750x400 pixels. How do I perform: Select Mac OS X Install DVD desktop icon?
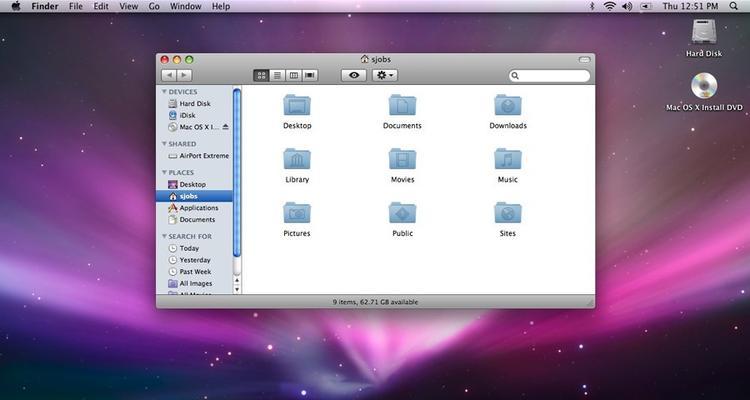coord(704,86)
